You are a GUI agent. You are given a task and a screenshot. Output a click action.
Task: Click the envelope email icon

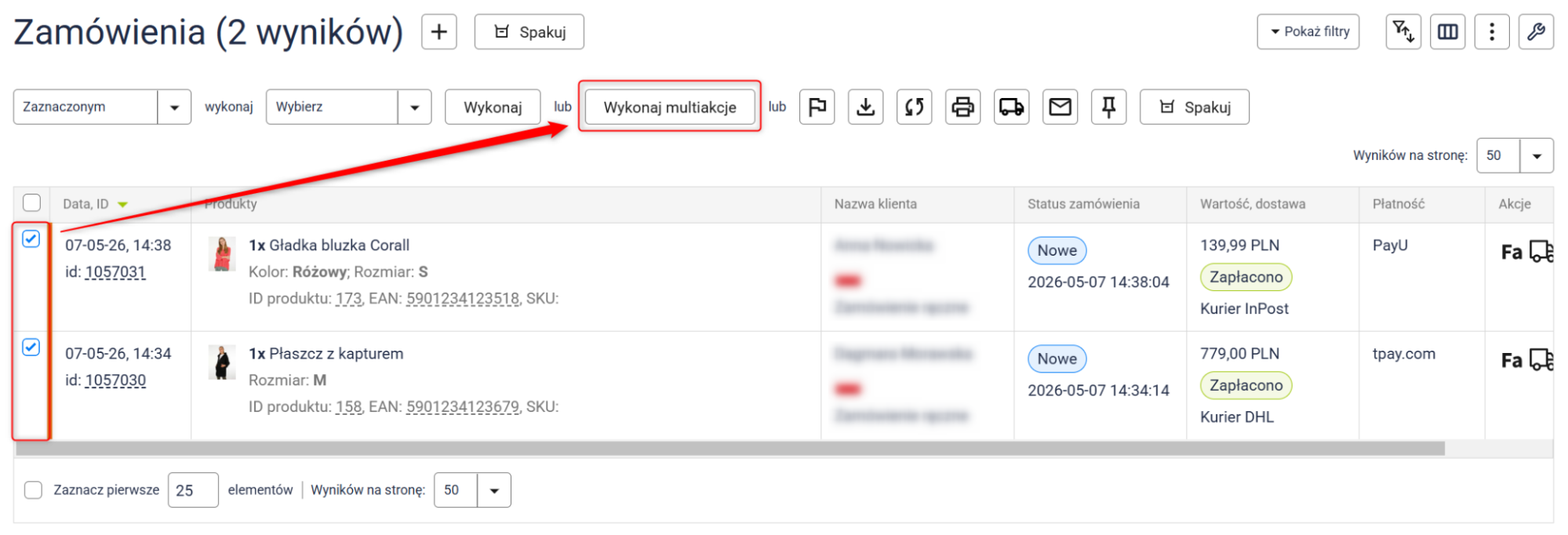[1060, 107]
